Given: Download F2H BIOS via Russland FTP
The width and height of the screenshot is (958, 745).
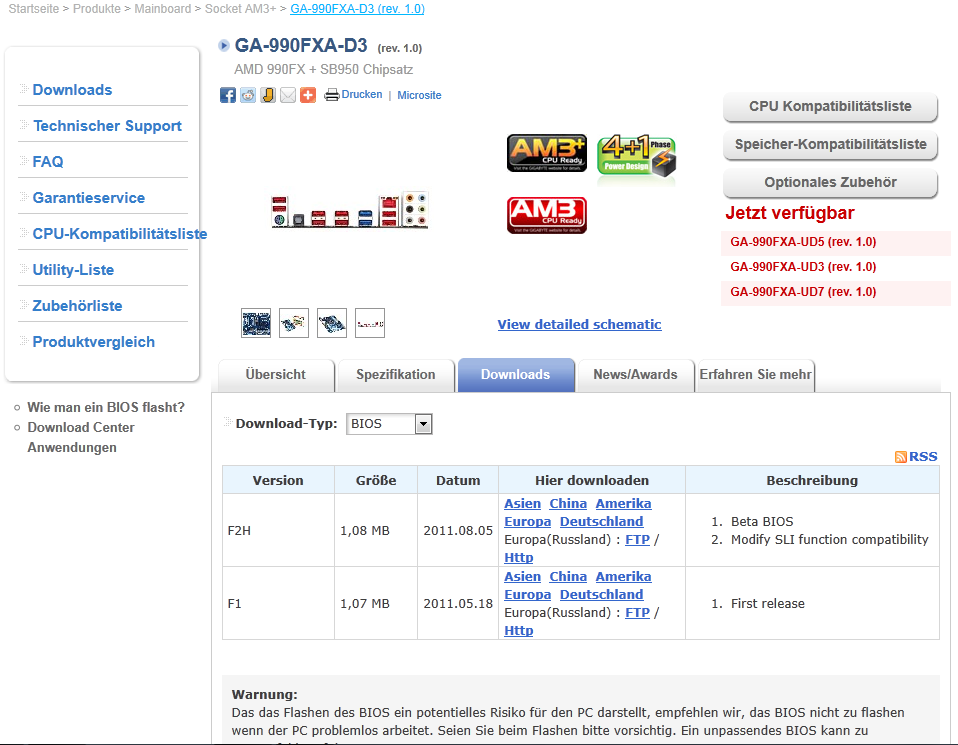Looking at the screenshot, I should point(637,540).
